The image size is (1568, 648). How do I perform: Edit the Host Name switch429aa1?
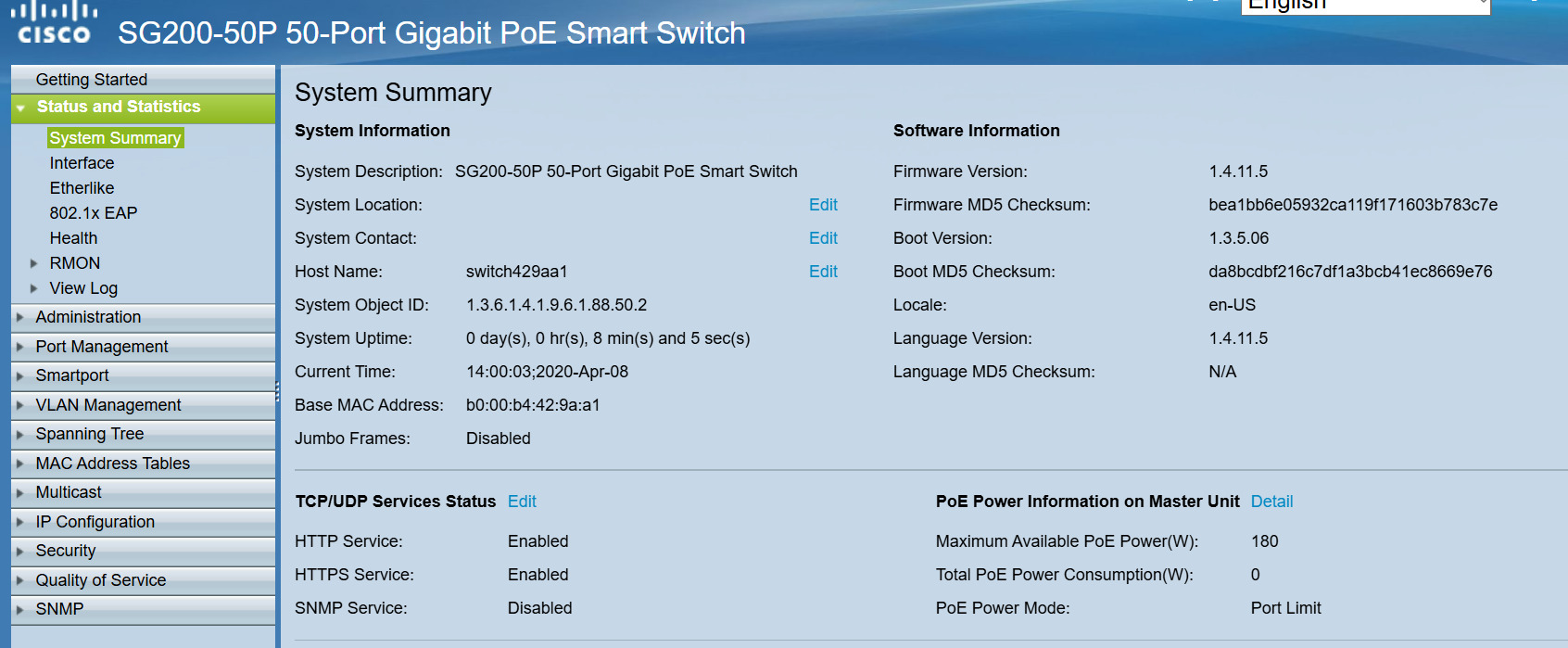tap(823, 272)
